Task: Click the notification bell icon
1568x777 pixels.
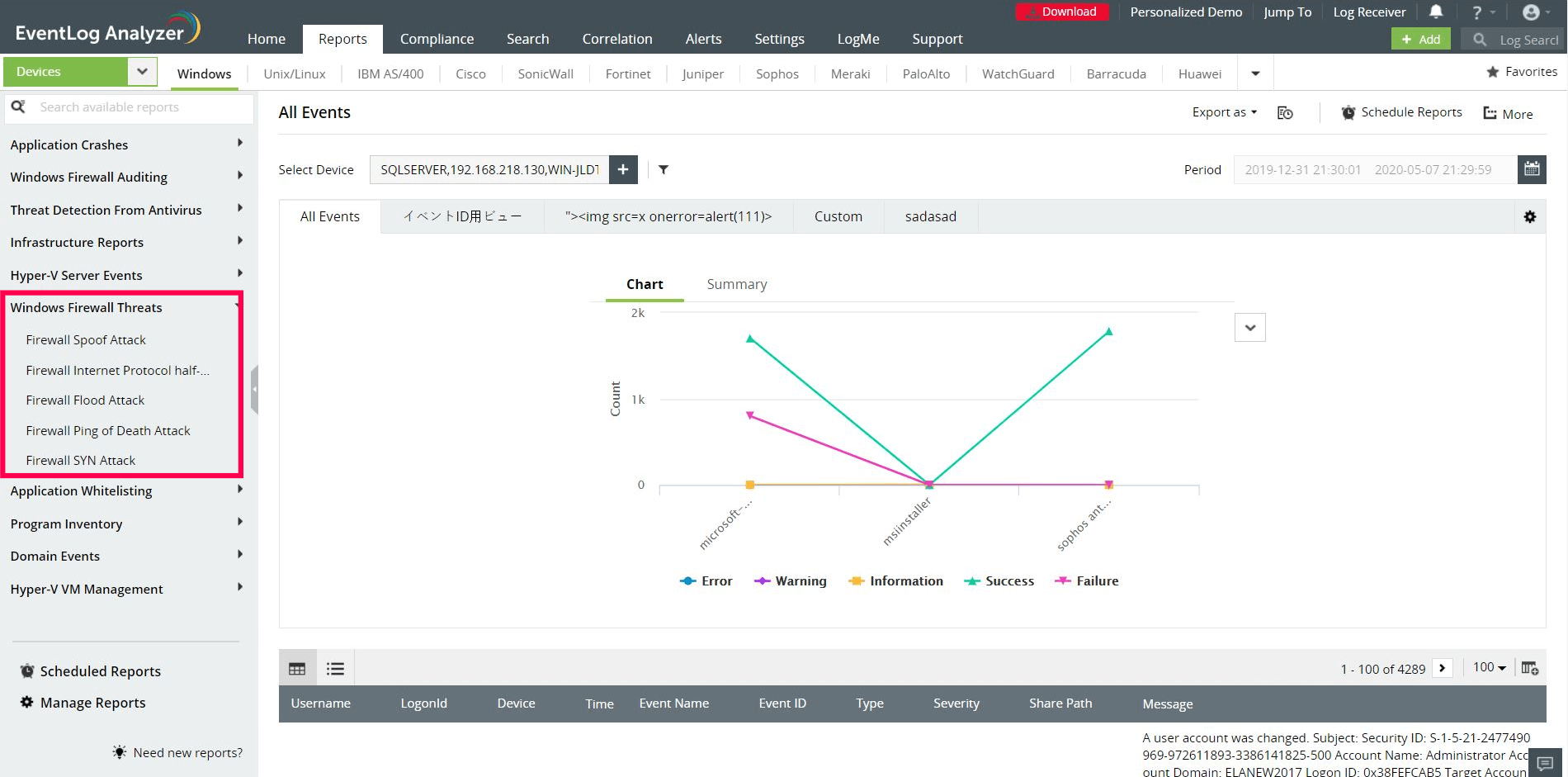Action: point(1436,12)
